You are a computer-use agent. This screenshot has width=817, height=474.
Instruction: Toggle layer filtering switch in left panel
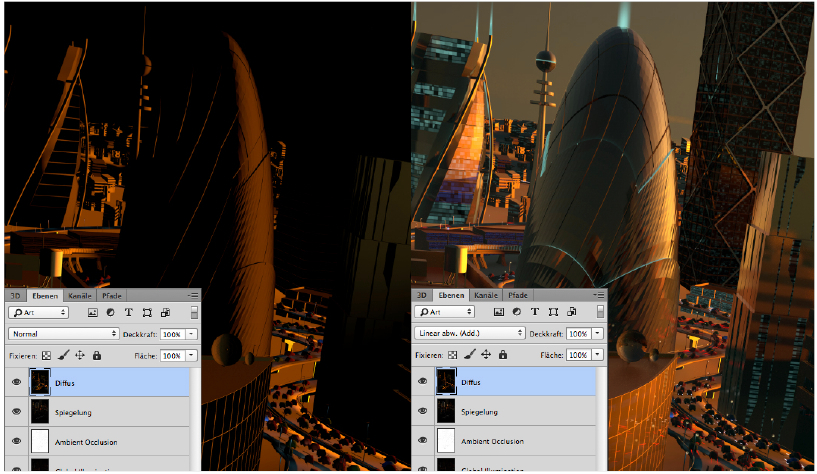click(x=194, y=313)
